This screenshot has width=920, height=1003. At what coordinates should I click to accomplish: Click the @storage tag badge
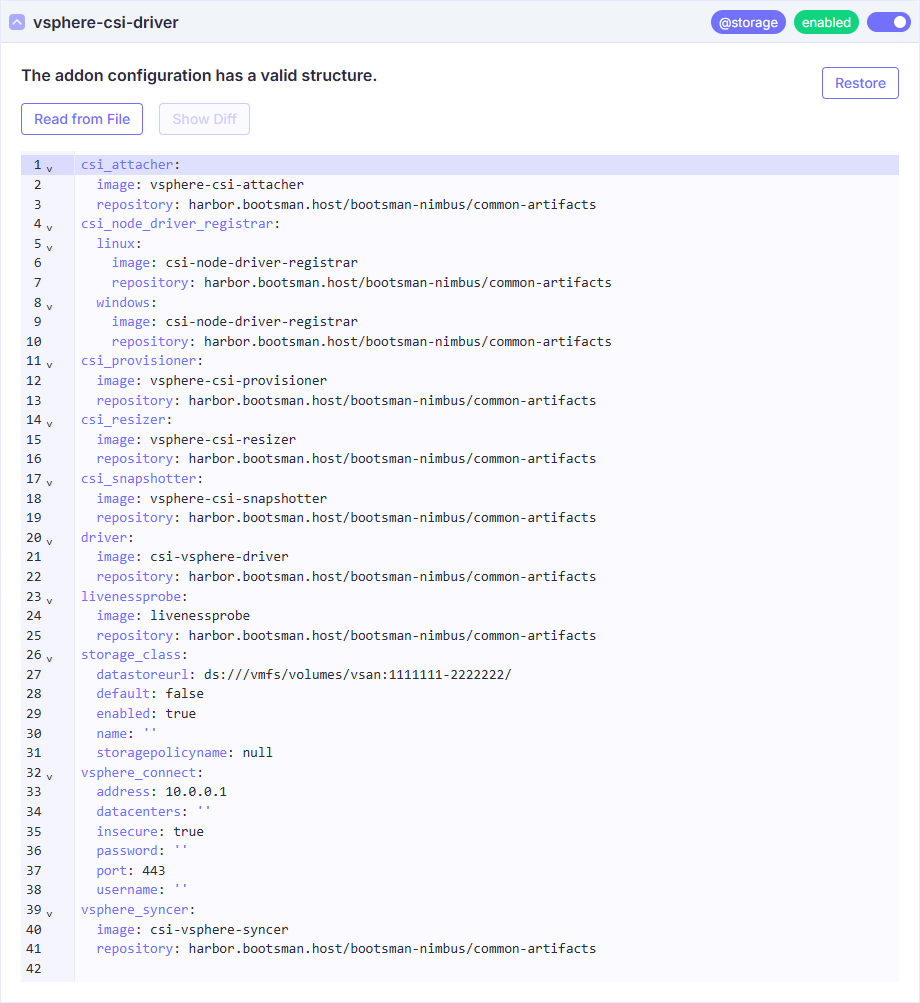point(748,22)
